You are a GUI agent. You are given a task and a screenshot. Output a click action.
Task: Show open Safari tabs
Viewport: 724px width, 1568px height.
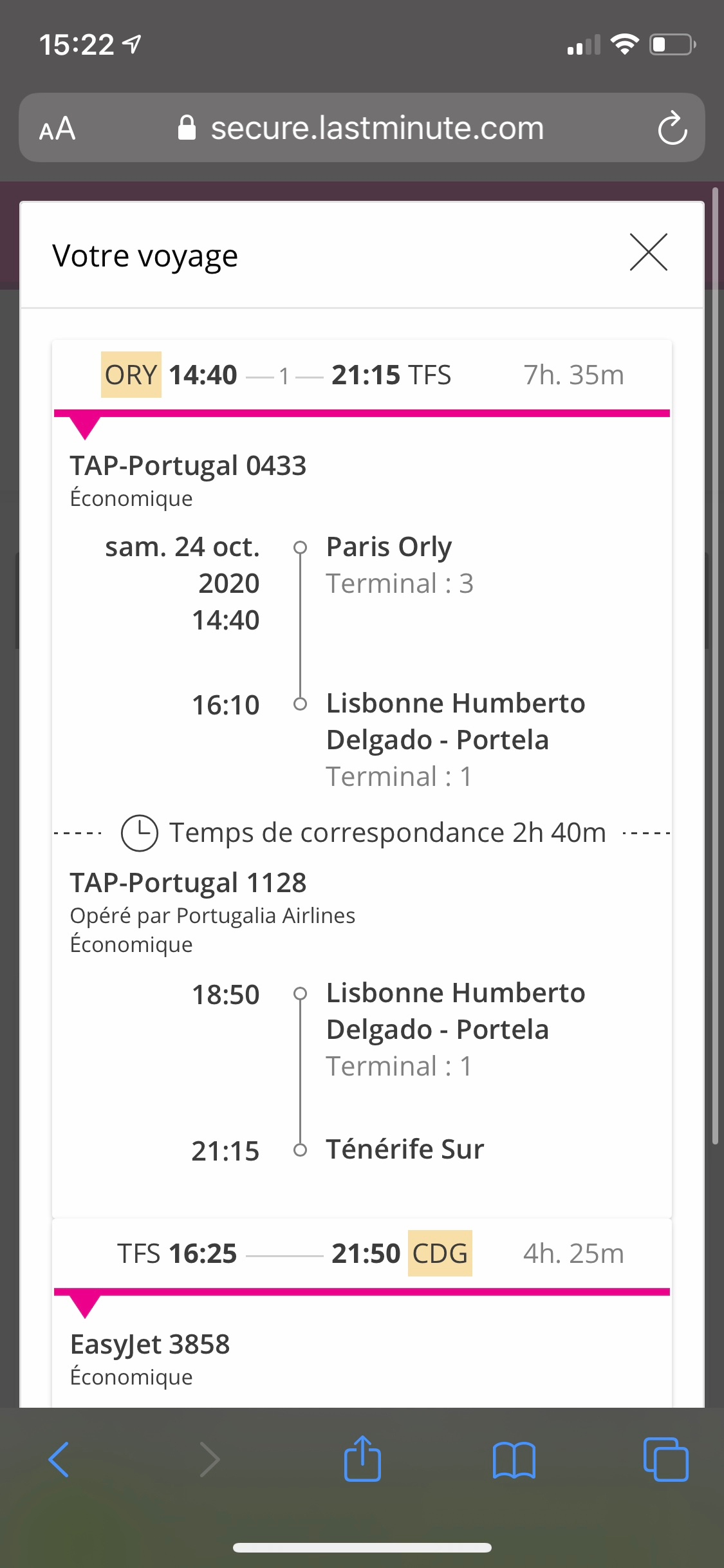pos(665,1459)
